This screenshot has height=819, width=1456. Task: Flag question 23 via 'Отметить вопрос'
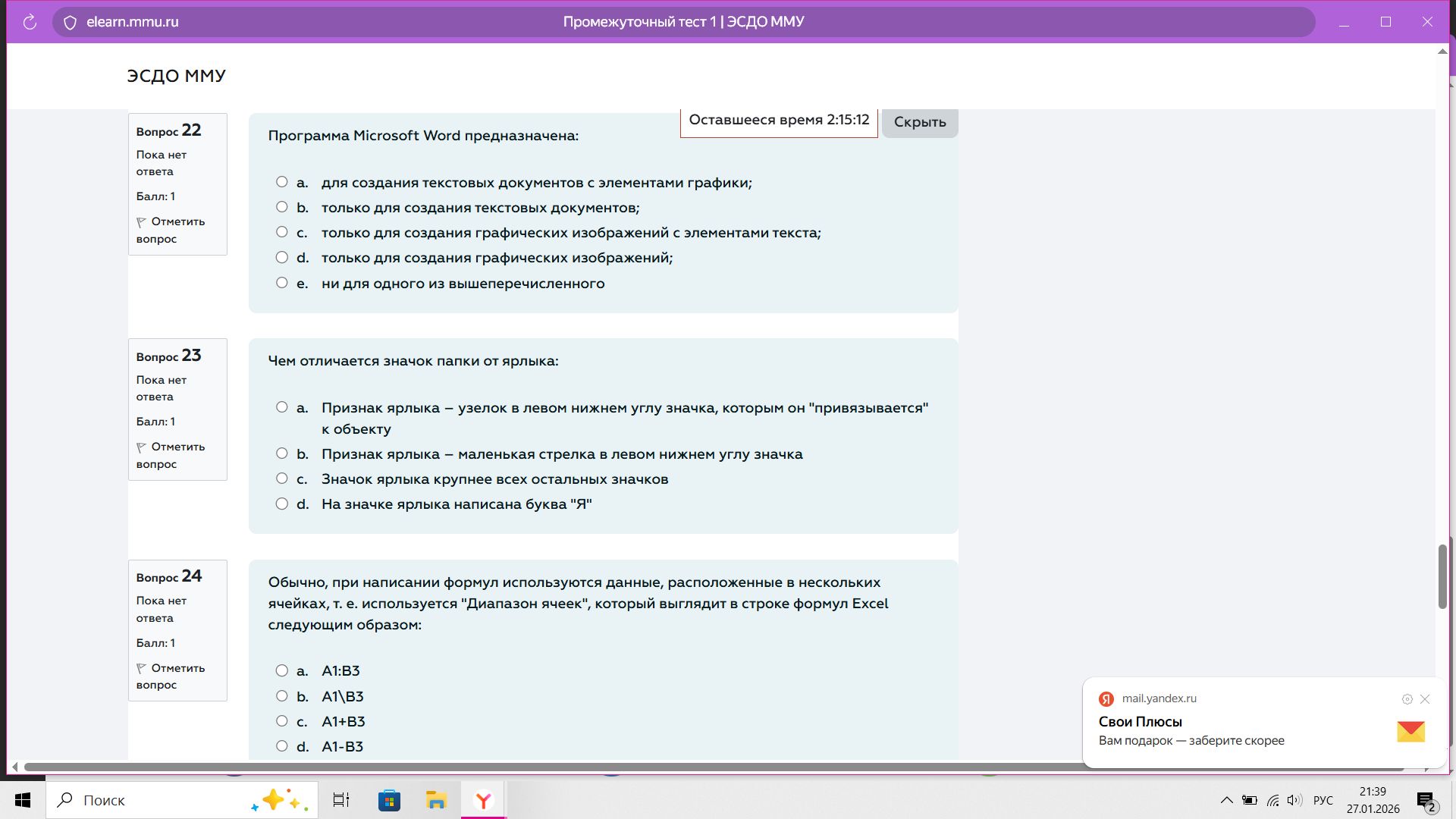click(171, 456)
